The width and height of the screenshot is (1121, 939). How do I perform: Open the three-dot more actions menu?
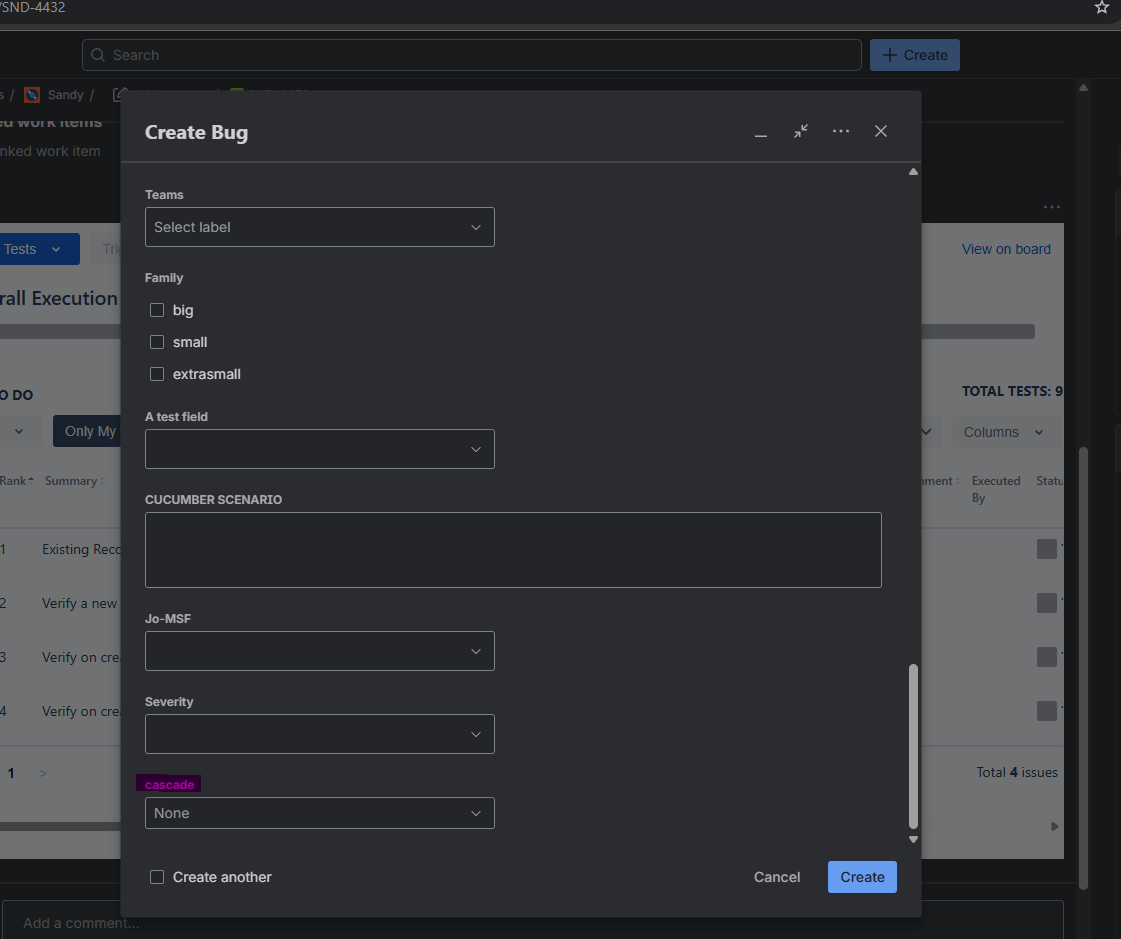coord(841,131)
